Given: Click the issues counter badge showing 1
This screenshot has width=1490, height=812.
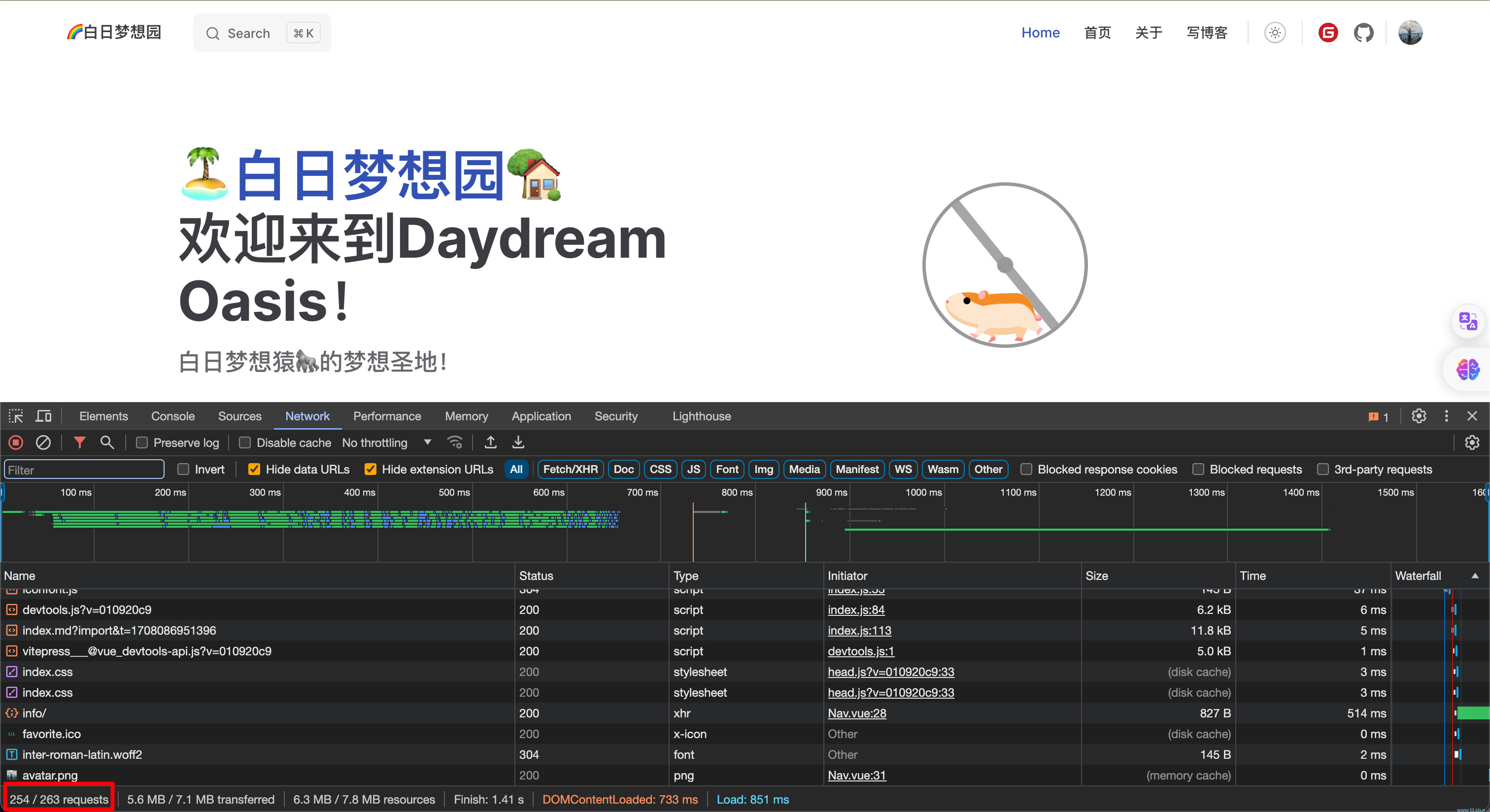Looking at the screenshot, I should click(x=1378, y=417).
